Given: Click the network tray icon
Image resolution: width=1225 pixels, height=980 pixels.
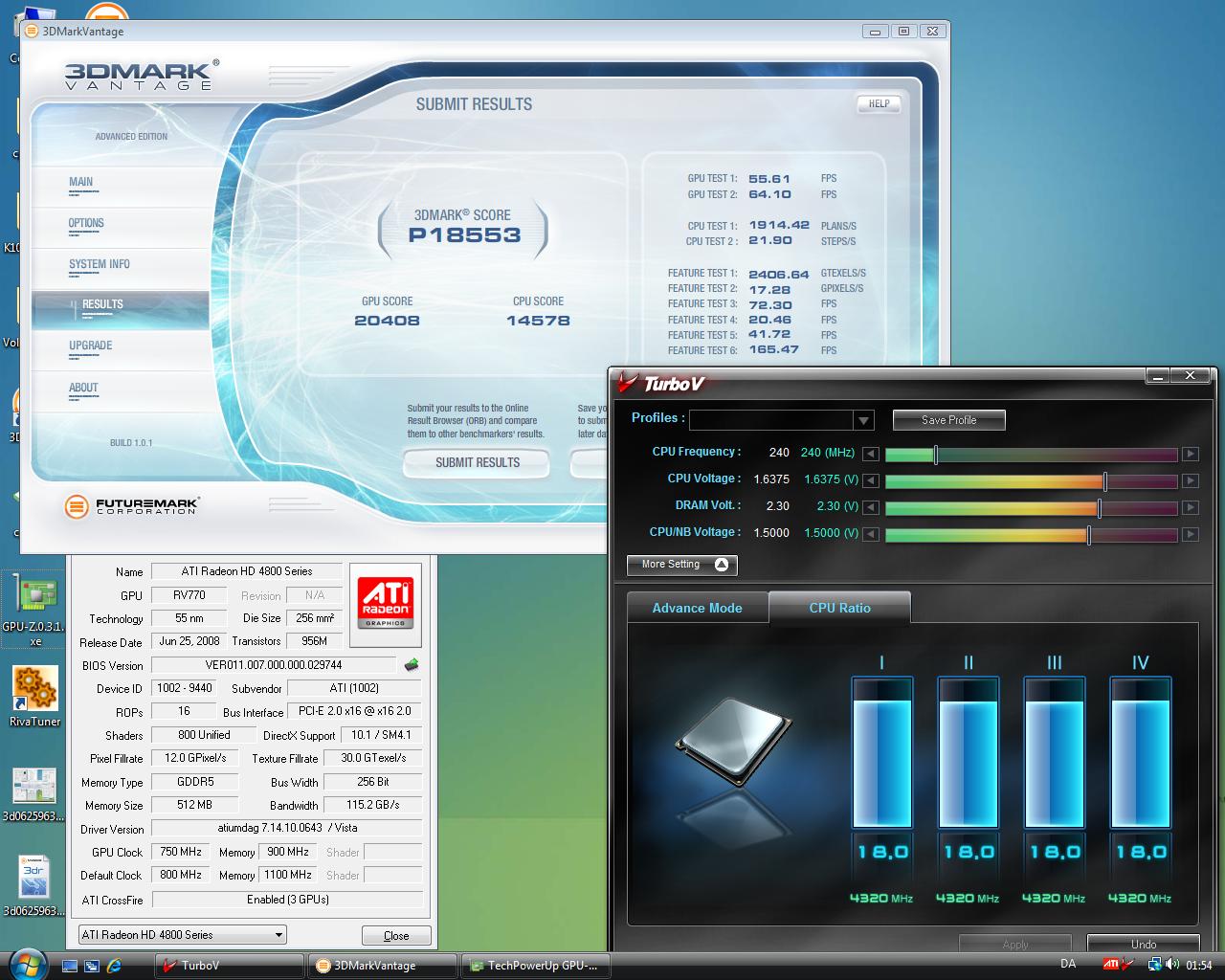Looking at the screenshot, I should 1155,965.
